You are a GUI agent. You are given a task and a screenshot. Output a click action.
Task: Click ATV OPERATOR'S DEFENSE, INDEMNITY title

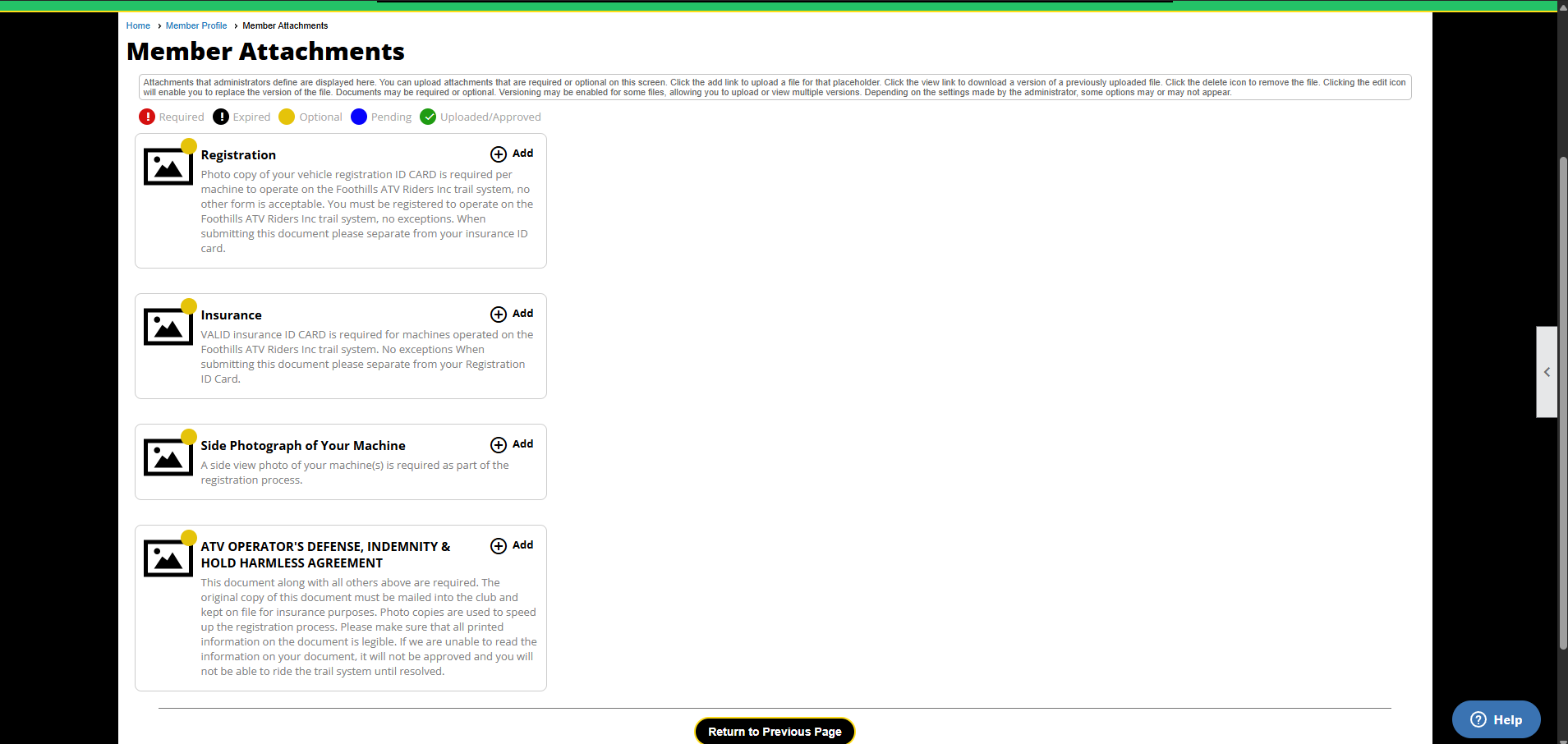(x=325, y=555)
